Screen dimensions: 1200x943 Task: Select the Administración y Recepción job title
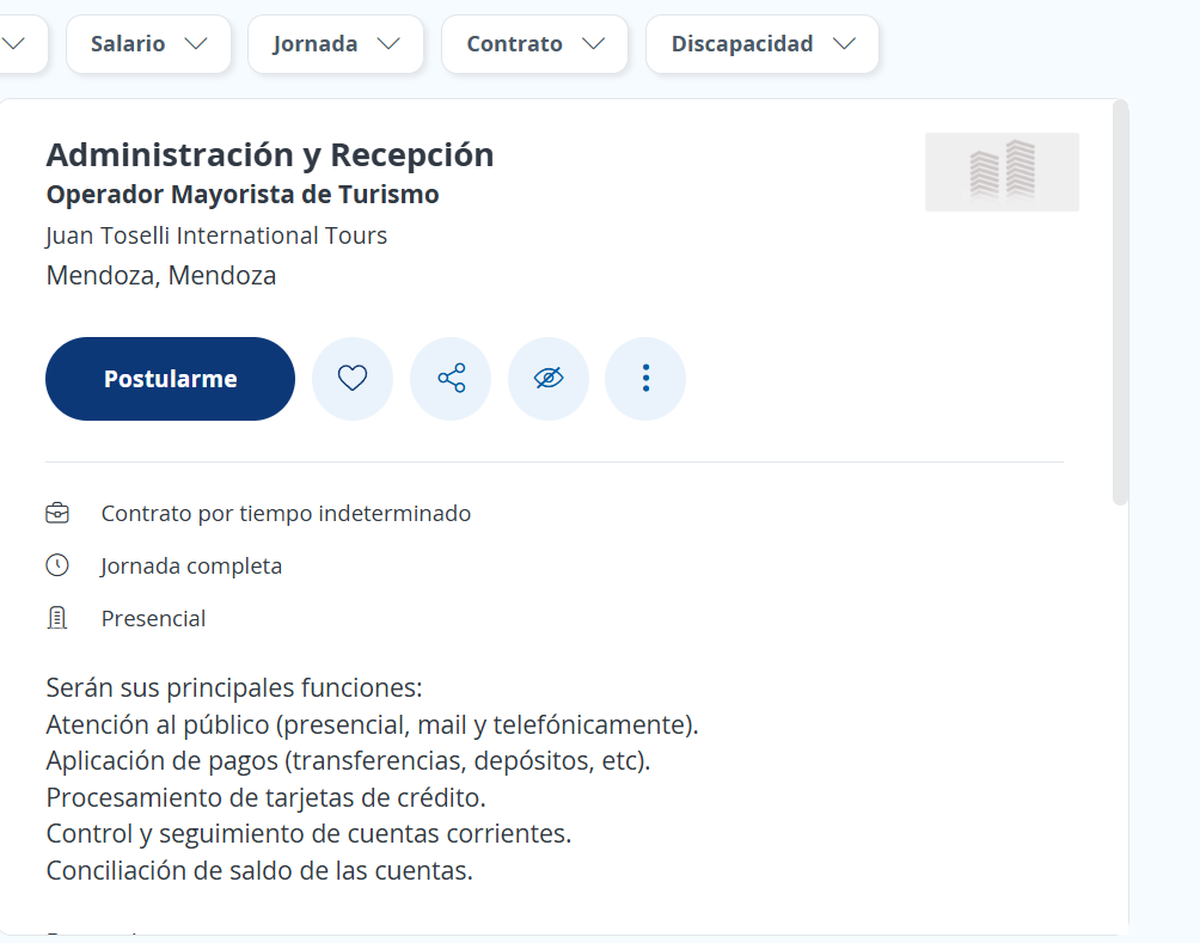[x=270, y=154]
